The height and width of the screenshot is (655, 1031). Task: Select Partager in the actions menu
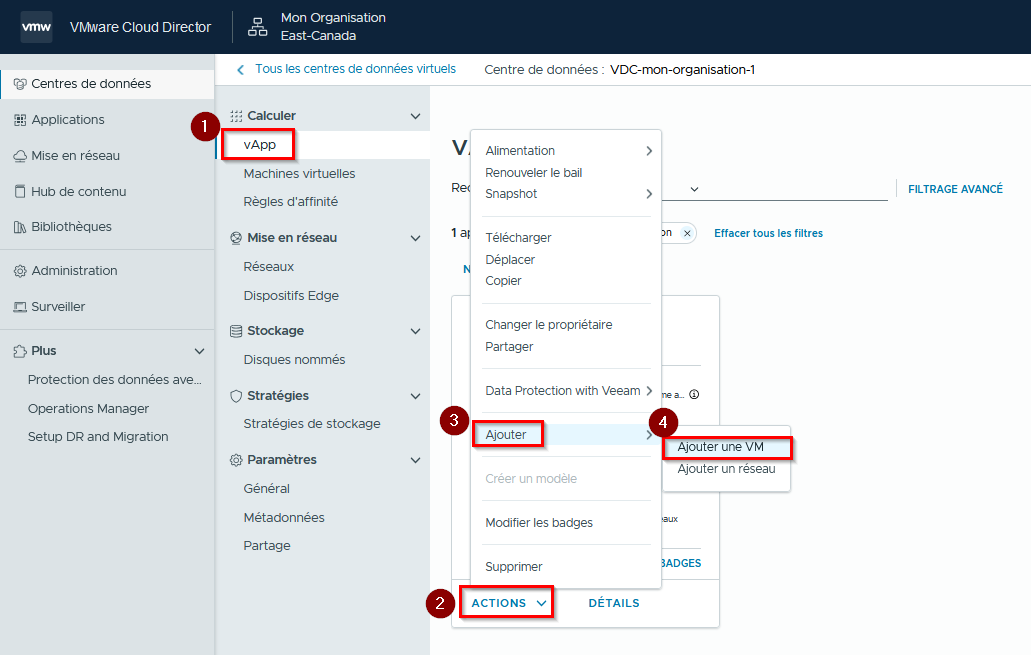coord(509,347)
